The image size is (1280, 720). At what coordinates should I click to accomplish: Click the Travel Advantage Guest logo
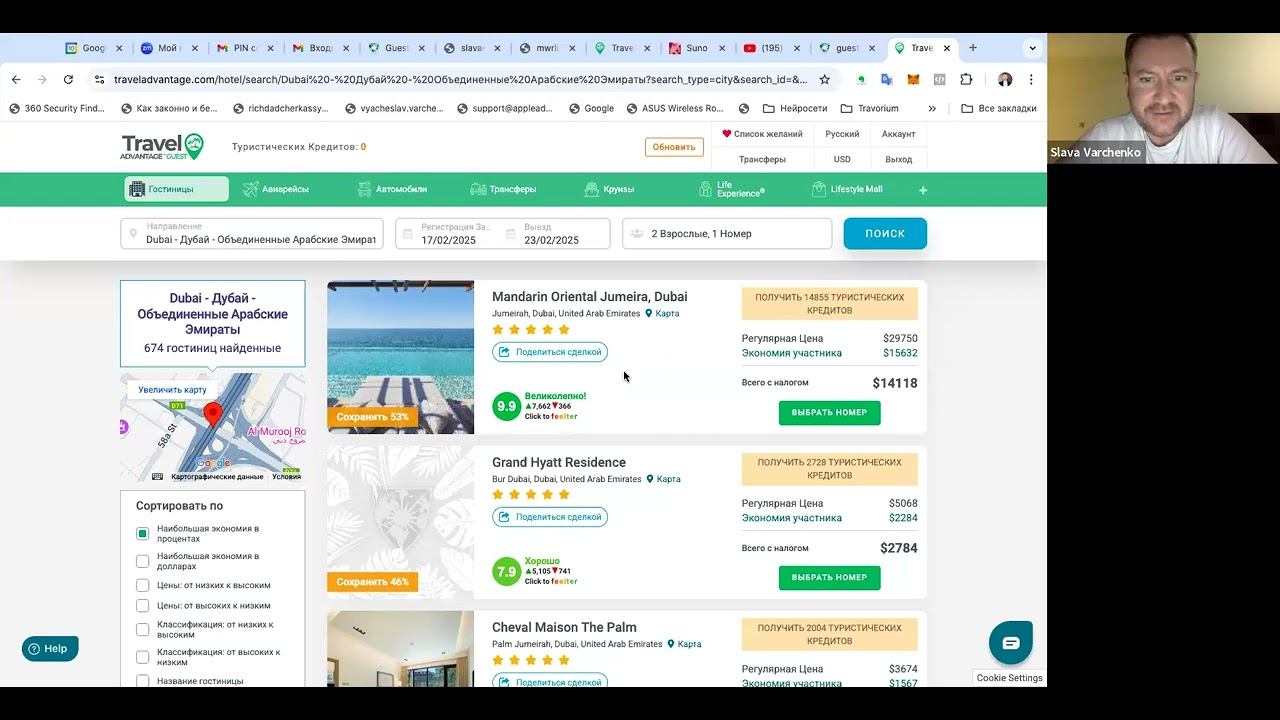162,147
